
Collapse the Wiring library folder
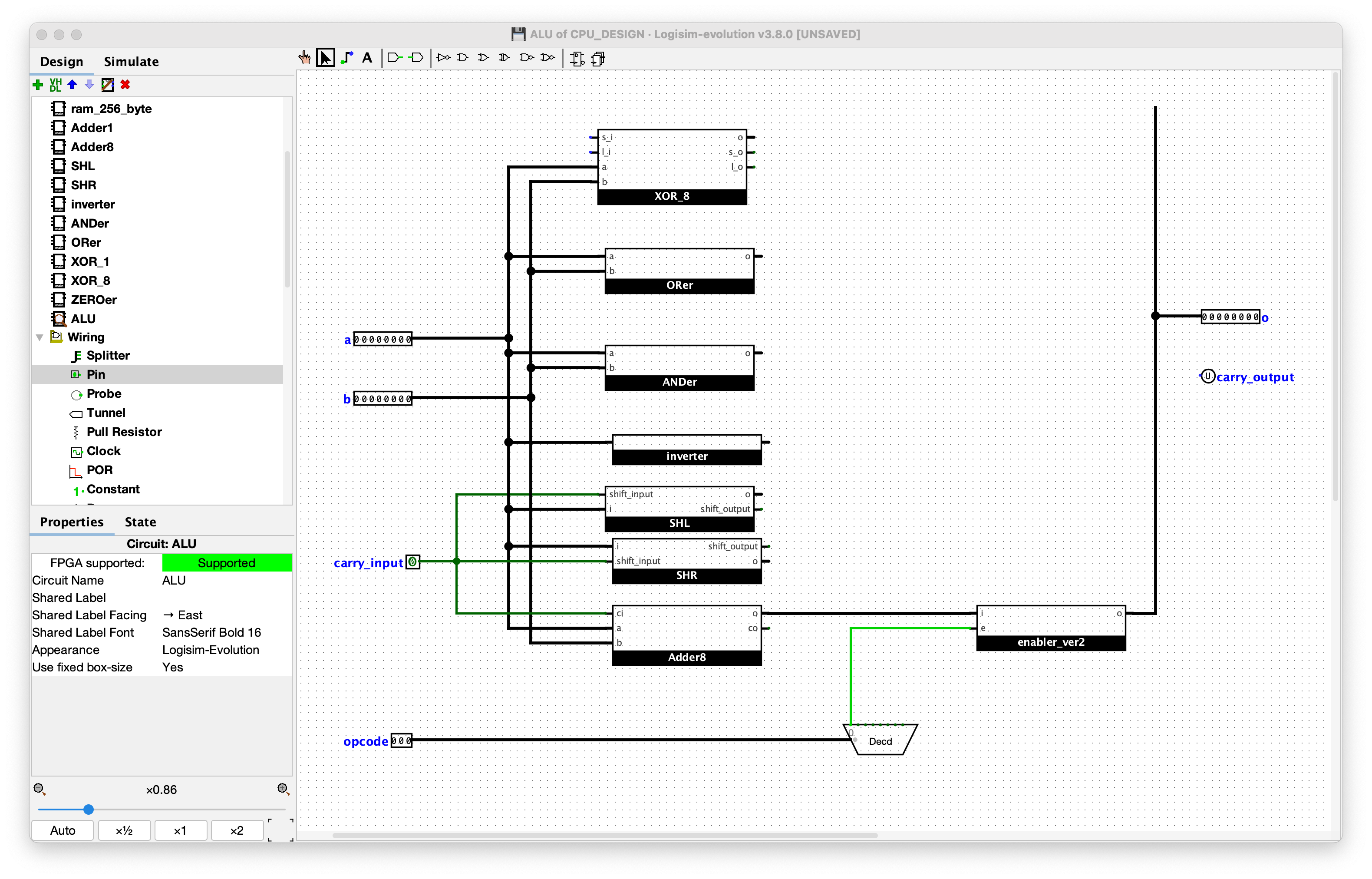click(x=40, y=337)
